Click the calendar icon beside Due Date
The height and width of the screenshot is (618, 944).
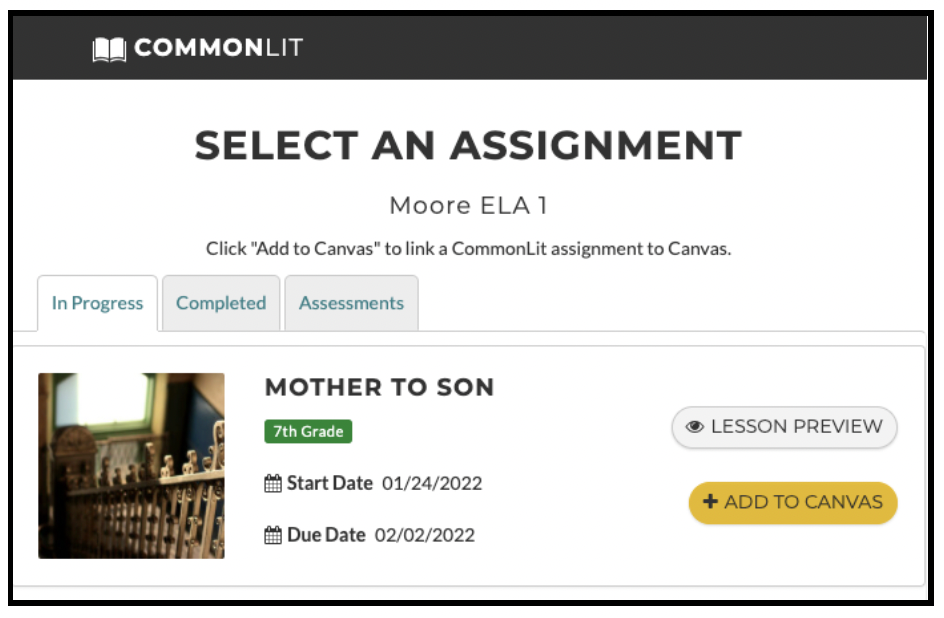(x=273, y=535)
